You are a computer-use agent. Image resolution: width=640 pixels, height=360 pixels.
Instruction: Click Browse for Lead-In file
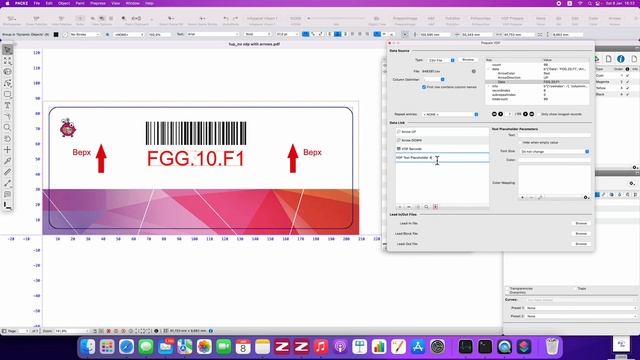point(581,223)
